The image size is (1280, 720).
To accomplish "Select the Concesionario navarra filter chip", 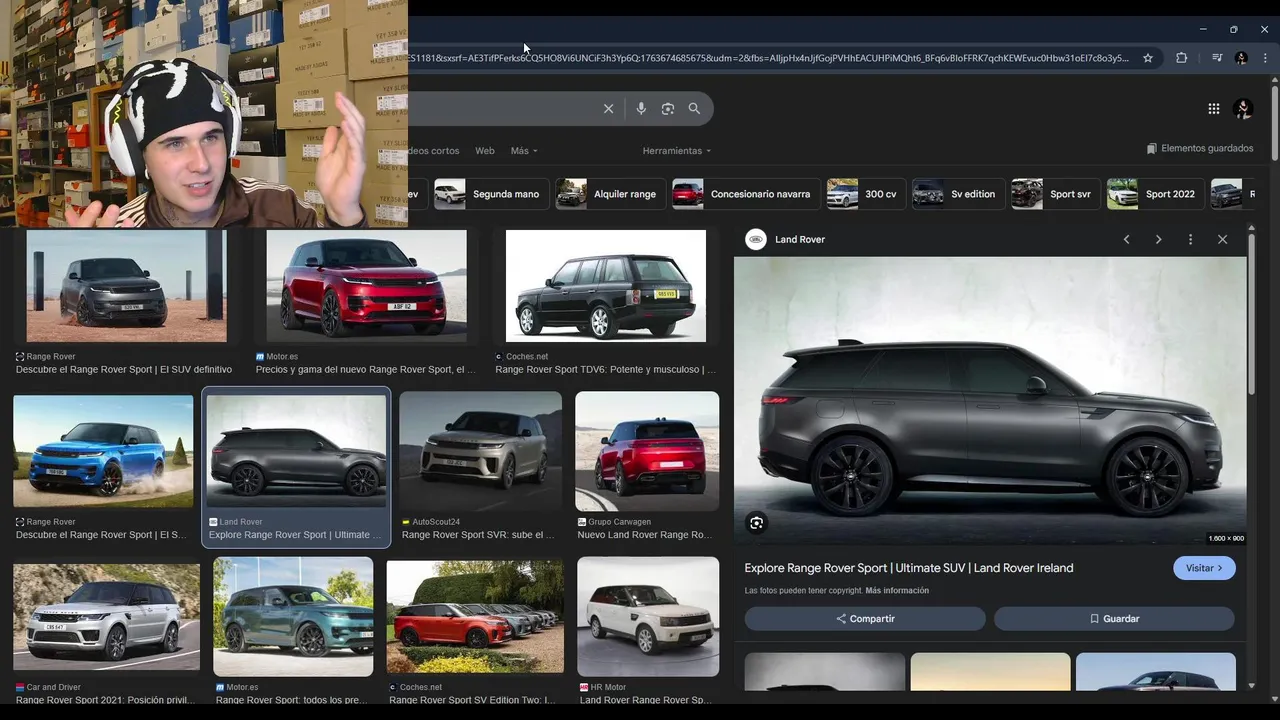I will coord(746,194).
